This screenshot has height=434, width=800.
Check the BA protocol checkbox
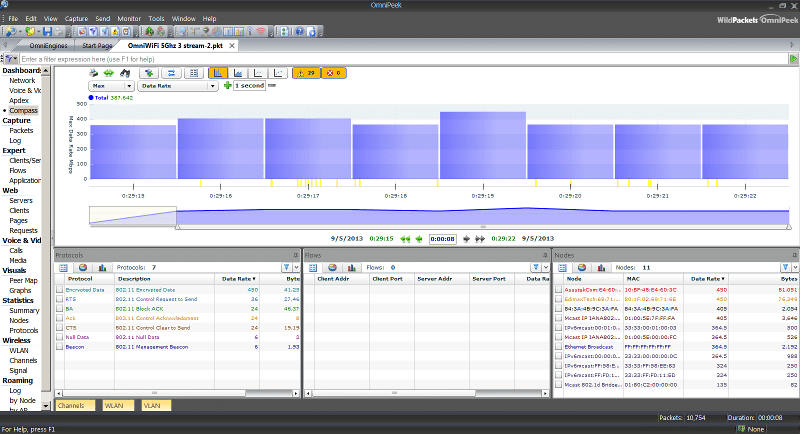(60, 309)
